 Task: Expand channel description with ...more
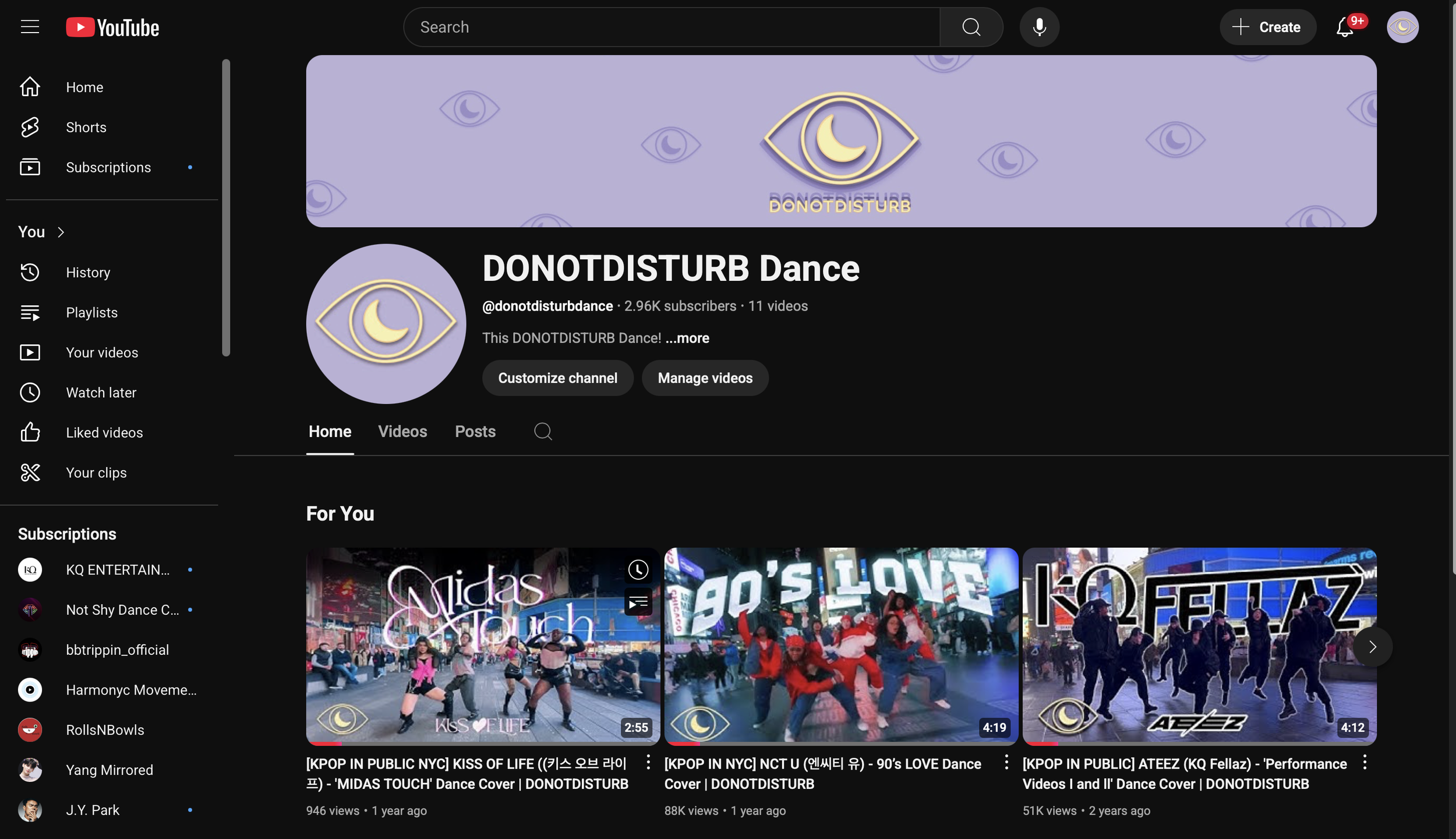click(x=687, y=339)
